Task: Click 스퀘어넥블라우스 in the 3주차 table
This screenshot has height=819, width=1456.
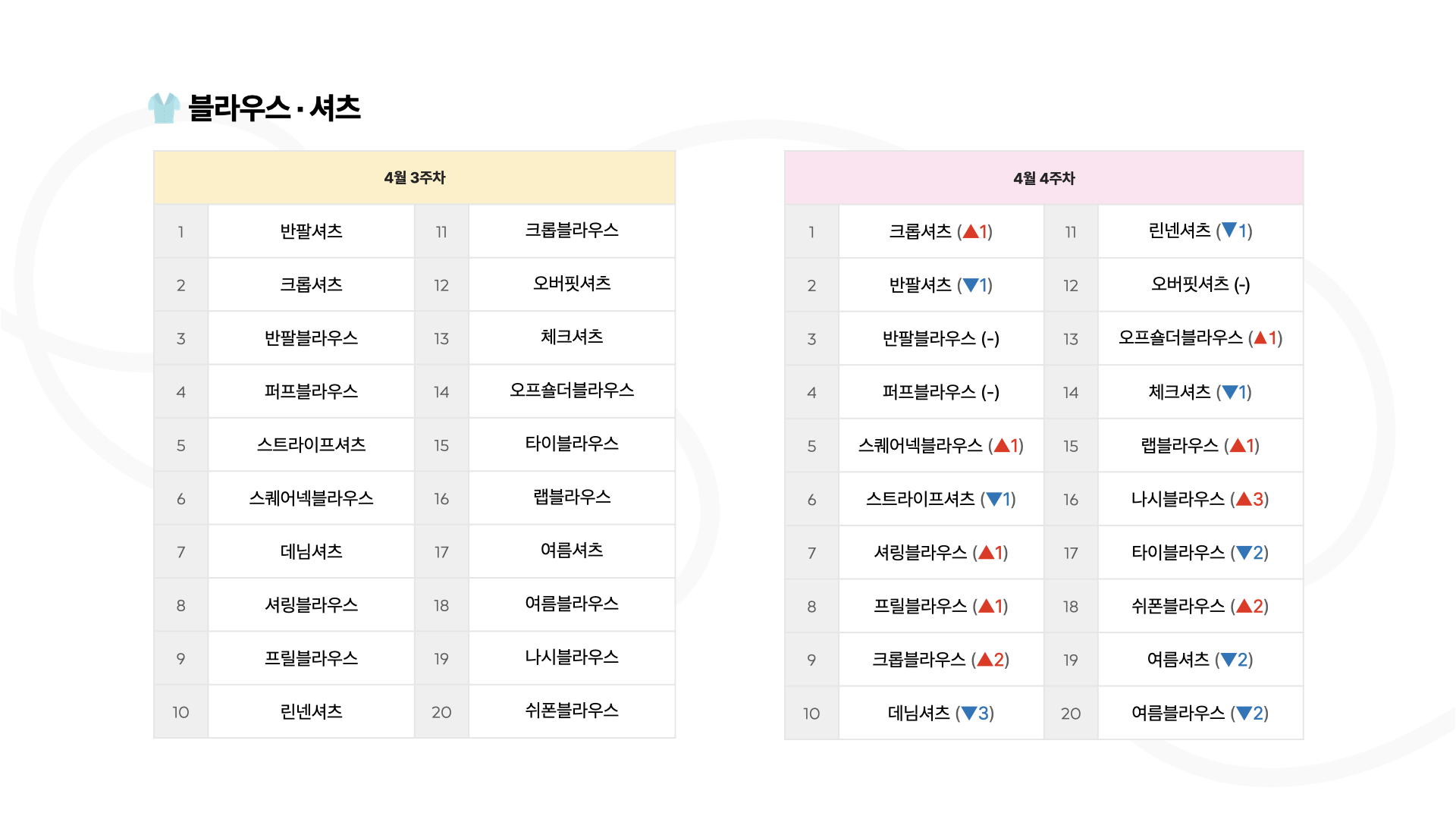Action: [x=312, y=498]
